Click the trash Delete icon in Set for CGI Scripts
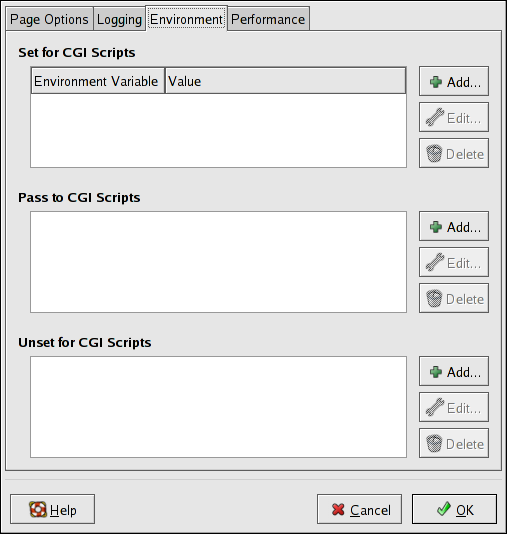 (434, 154)
